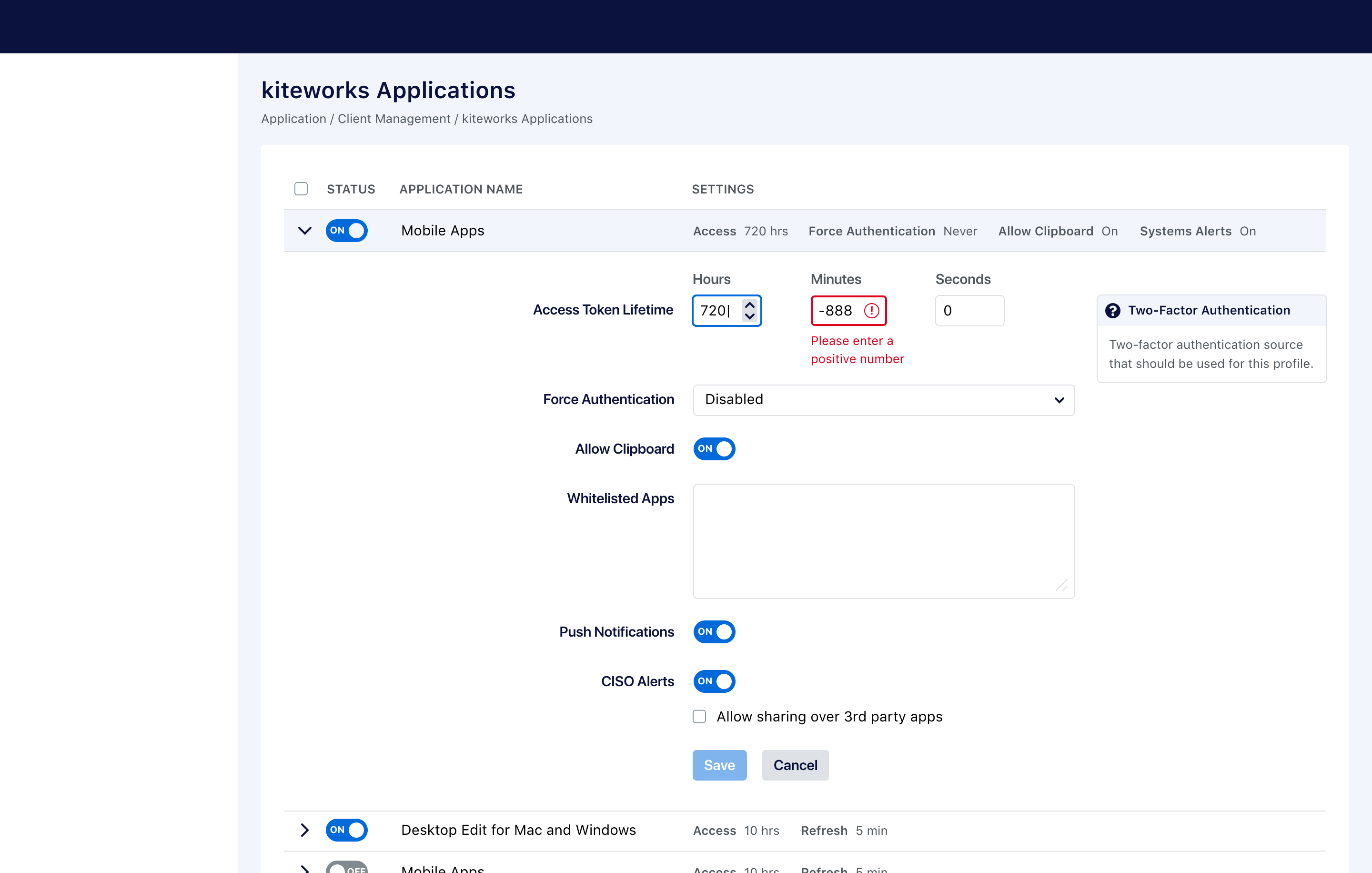This screenshot has width=1372, height=873.
Task: Click the Seconds input field
Action: (x=969, y=311)
